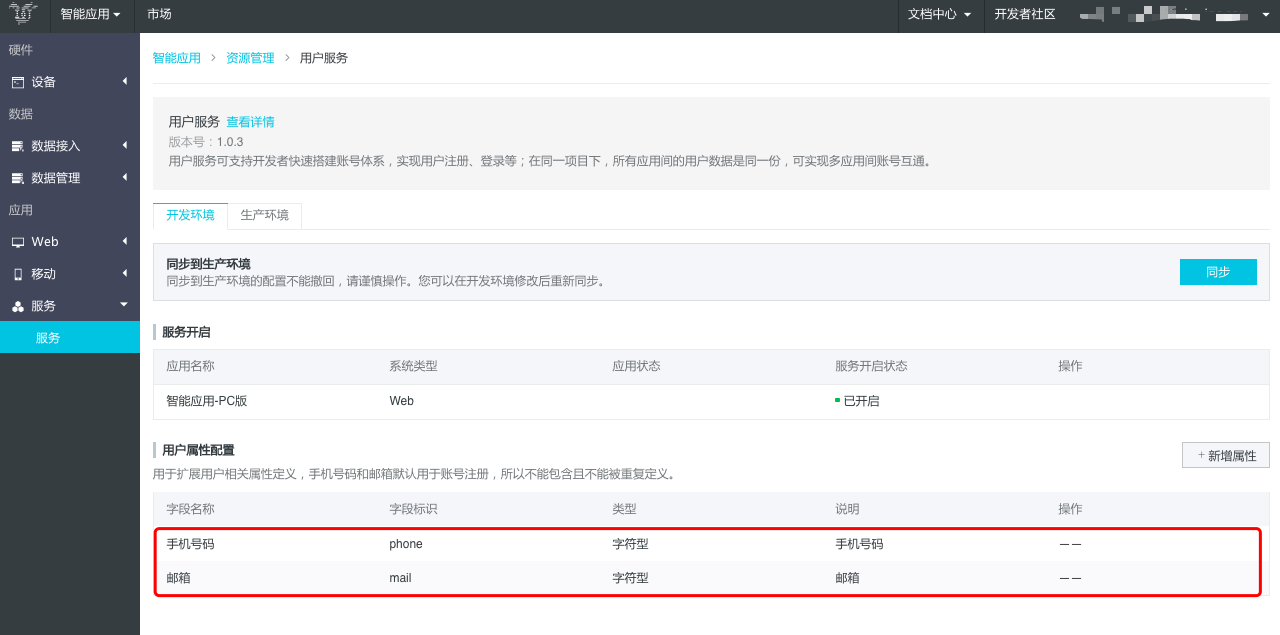
Task: Click the 字符型 type in mail row
Action: point(630,578)
